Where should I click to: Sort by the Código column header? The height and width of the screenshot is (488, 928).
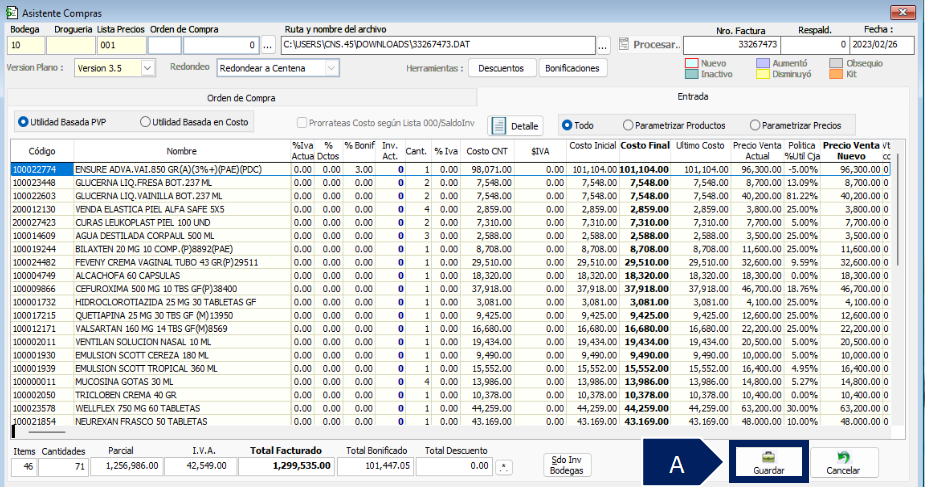tap(41, 151)
